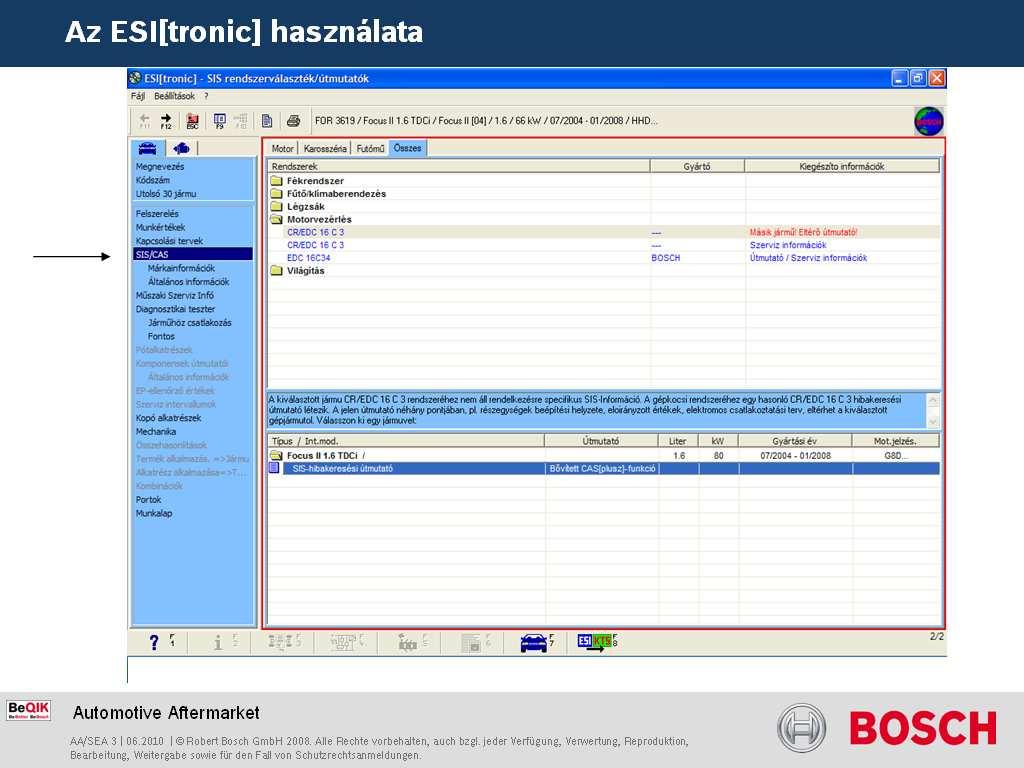1024x768 pixels.
Task: Click the Rendszerek column header
Action: point(458,167)
